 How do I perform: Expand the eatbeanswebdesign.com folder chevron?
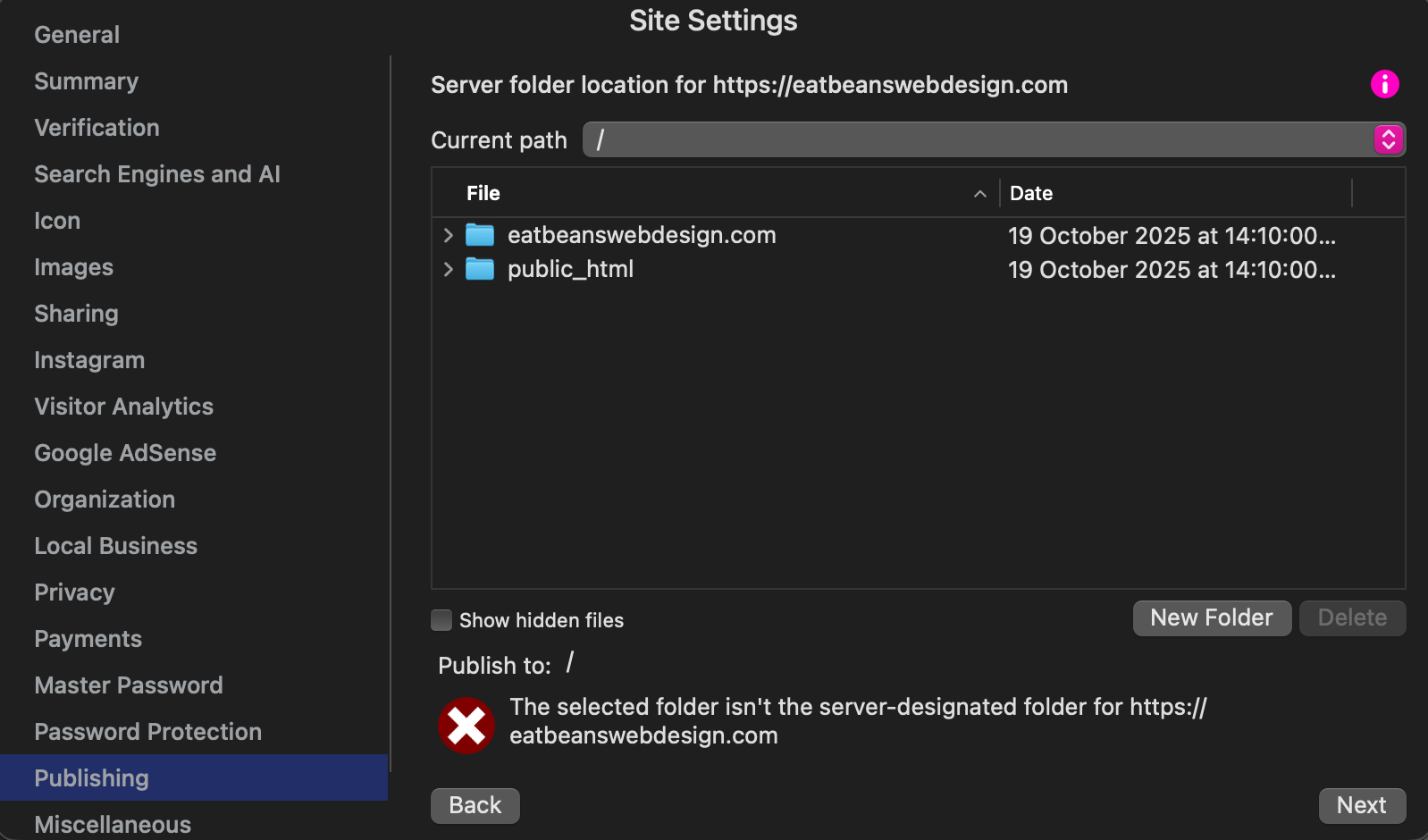point(449,235)
